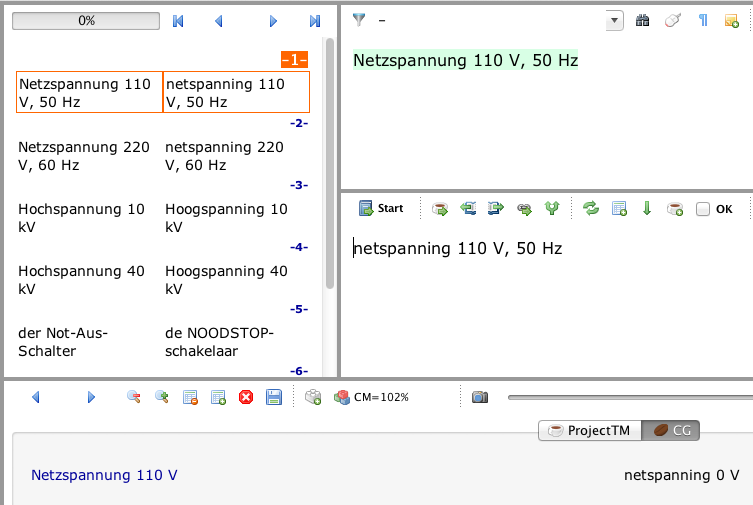Screen dimensions: 753x505
Task: Switch to the ProjectTM tab
Action: point(589,431)
